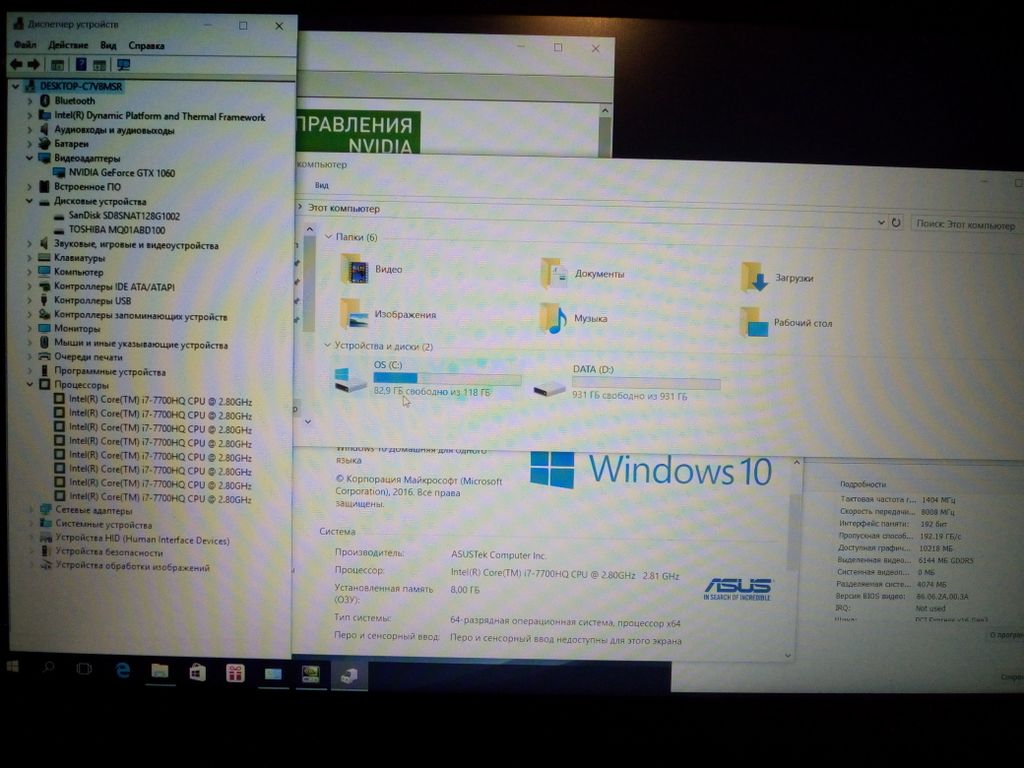Click the Очереди печати printer icon
Image resolution: width=1024 pixels, height=768 pixels.
click(x=44, y=357)
